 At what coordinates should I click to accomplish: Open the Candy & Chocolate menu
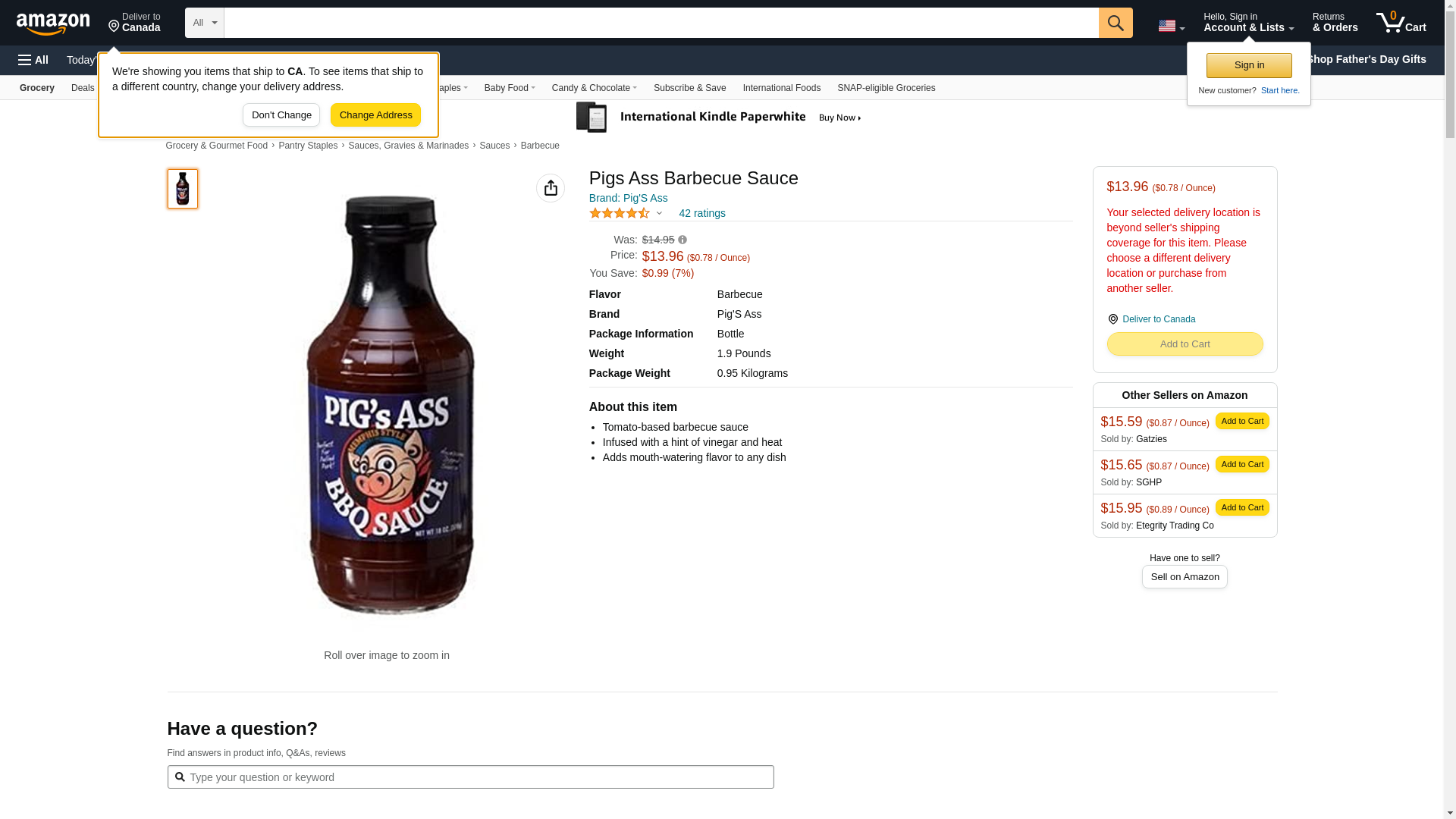[x=594, y=88]
